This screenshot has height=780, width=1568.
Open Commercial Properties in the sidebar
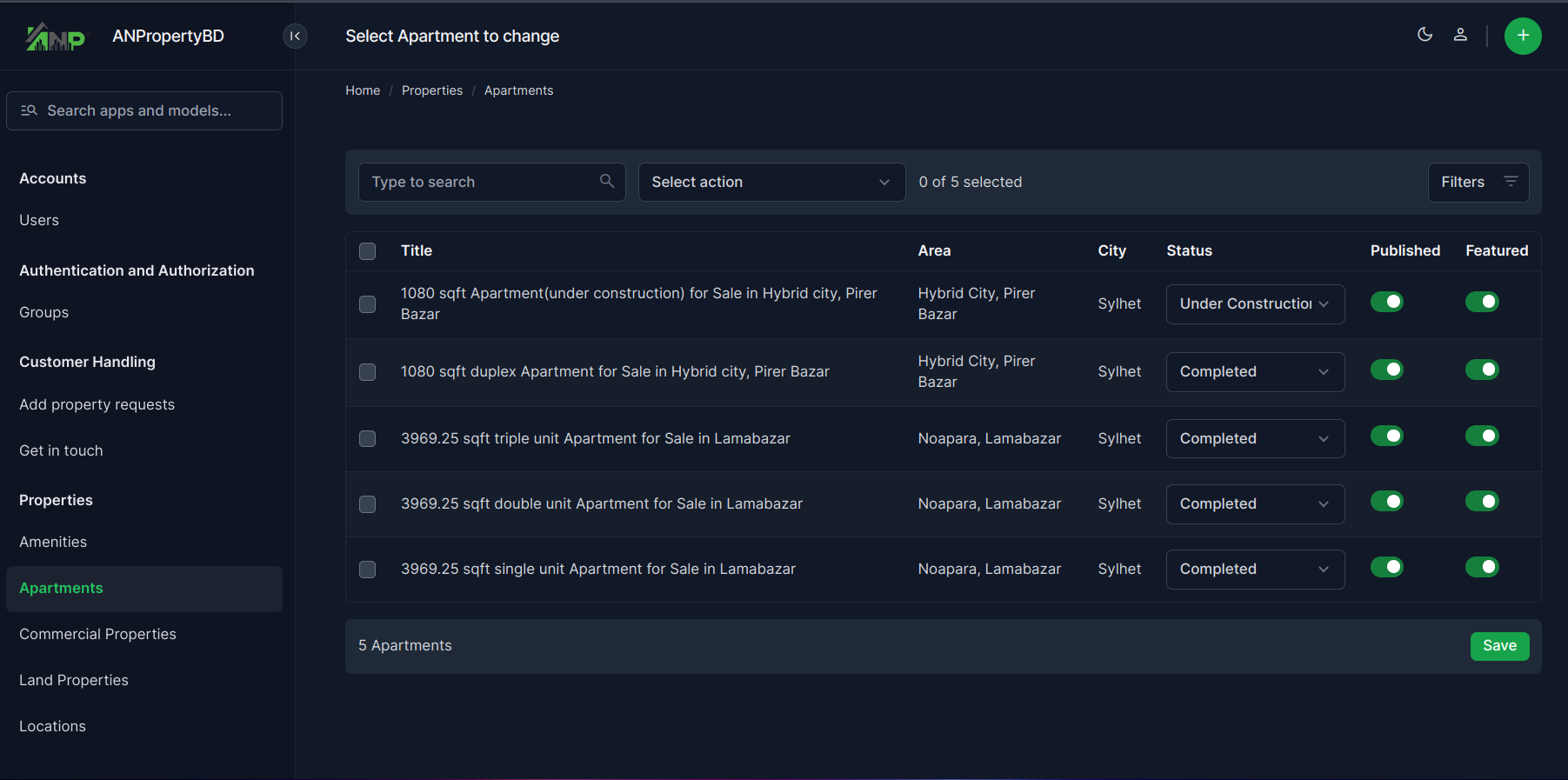97,634
